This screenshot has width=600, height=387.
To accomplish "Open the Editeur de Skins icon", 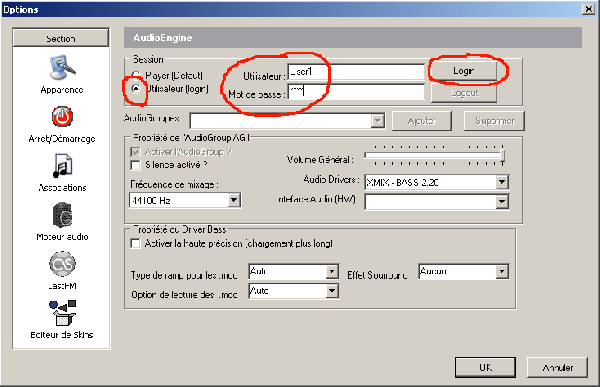I will coord(62,313).
